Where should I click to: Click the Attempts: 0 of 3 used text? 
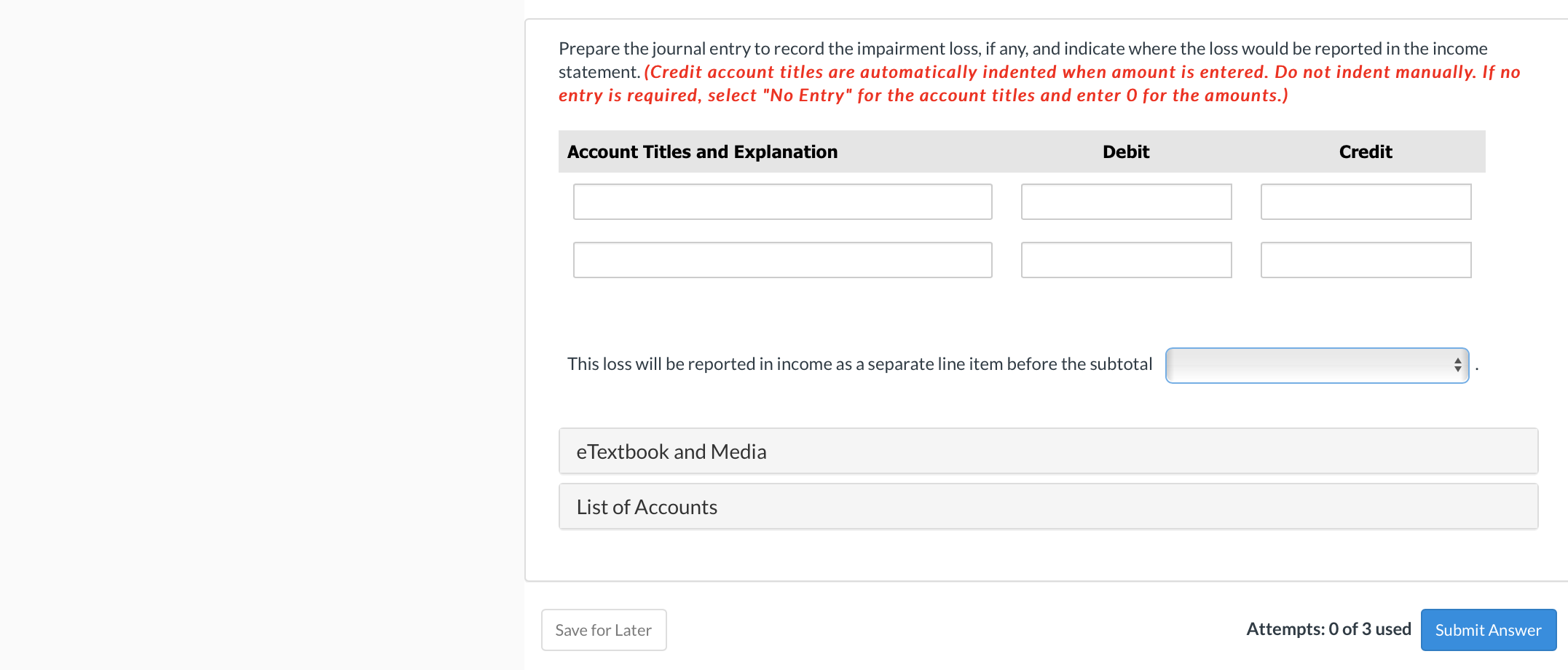click(1328, 629)
